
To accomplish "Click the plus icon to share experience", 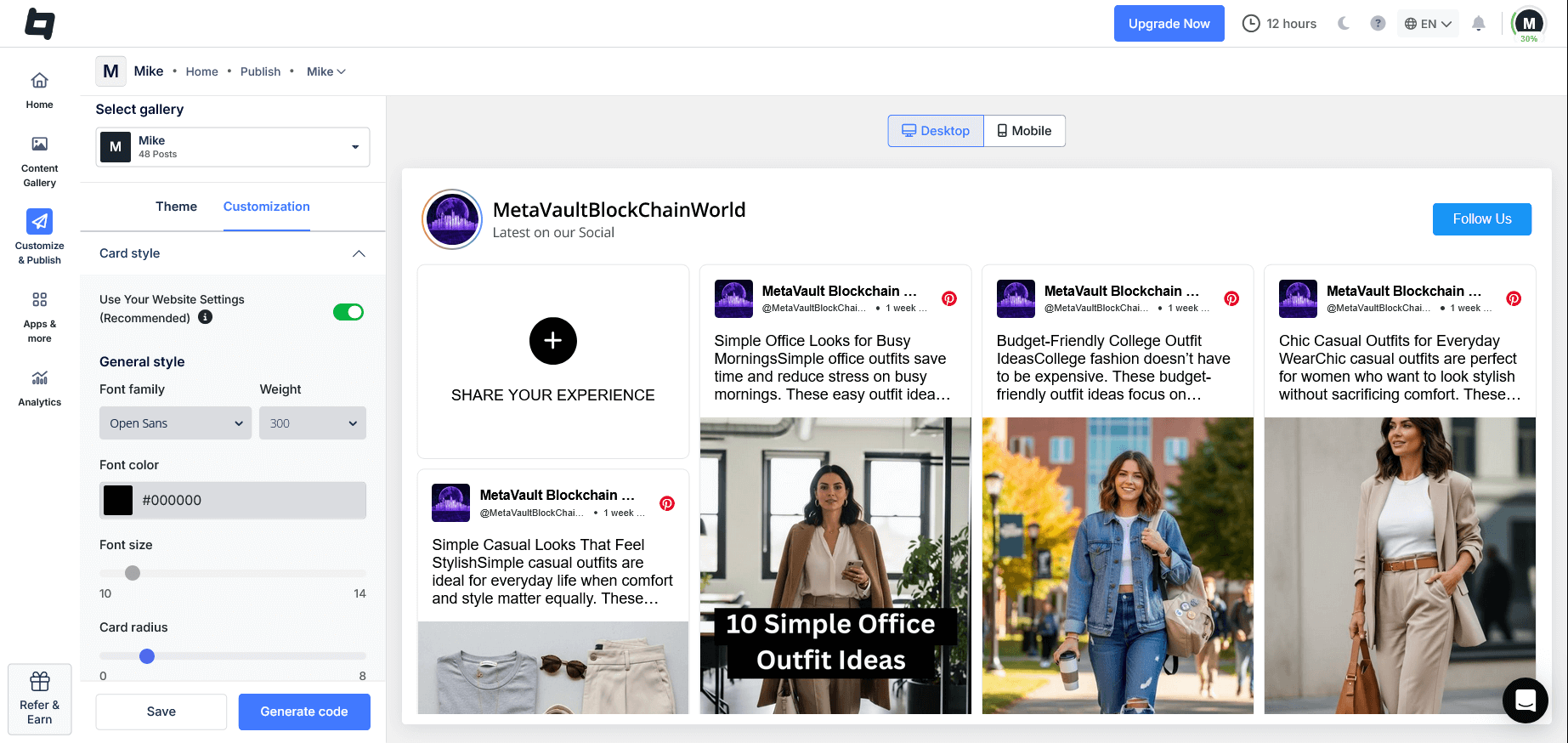I will coord(553,341).
